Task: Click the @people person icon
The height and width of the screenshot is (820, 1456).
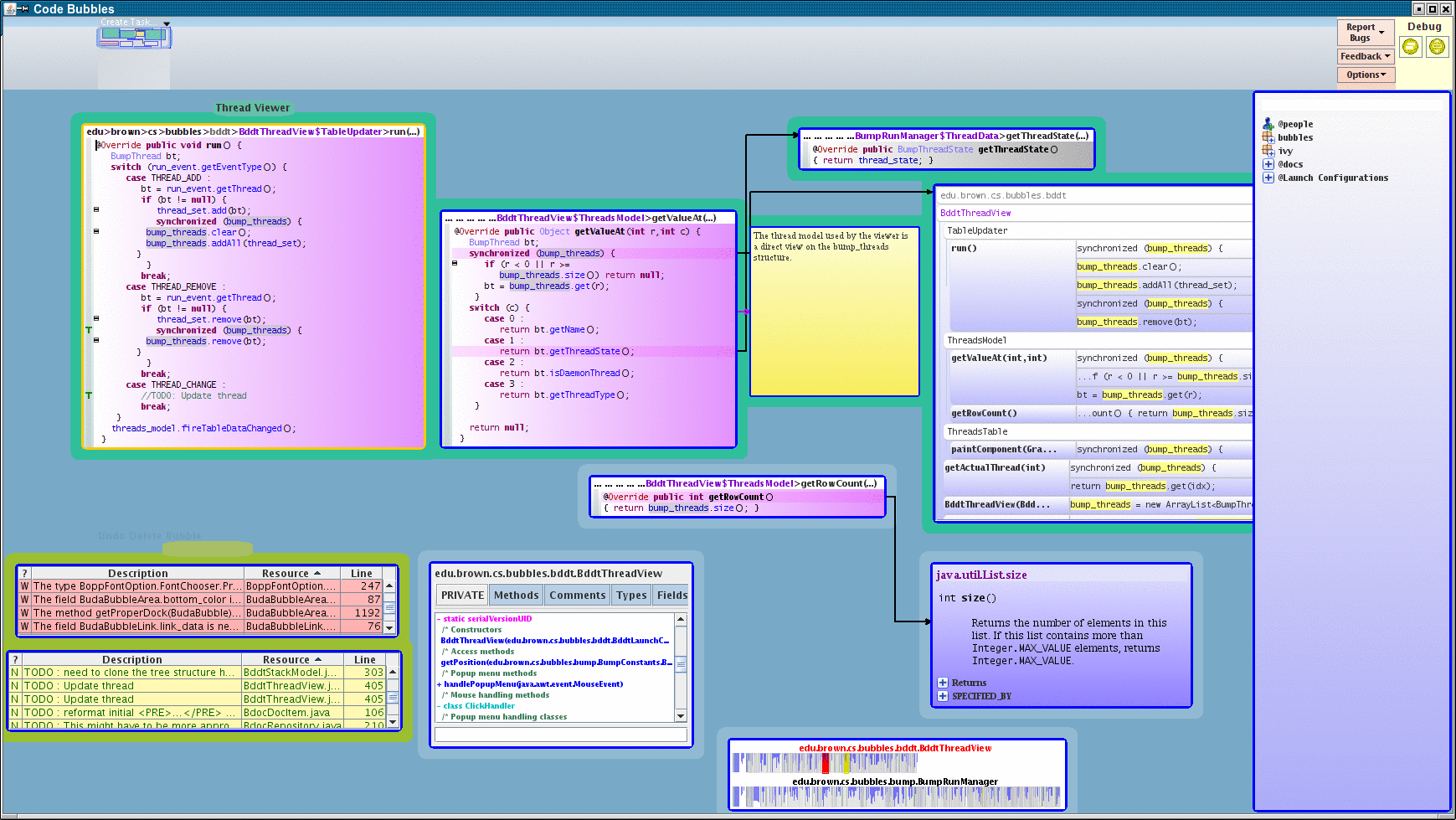Action: click(1268, 124)
